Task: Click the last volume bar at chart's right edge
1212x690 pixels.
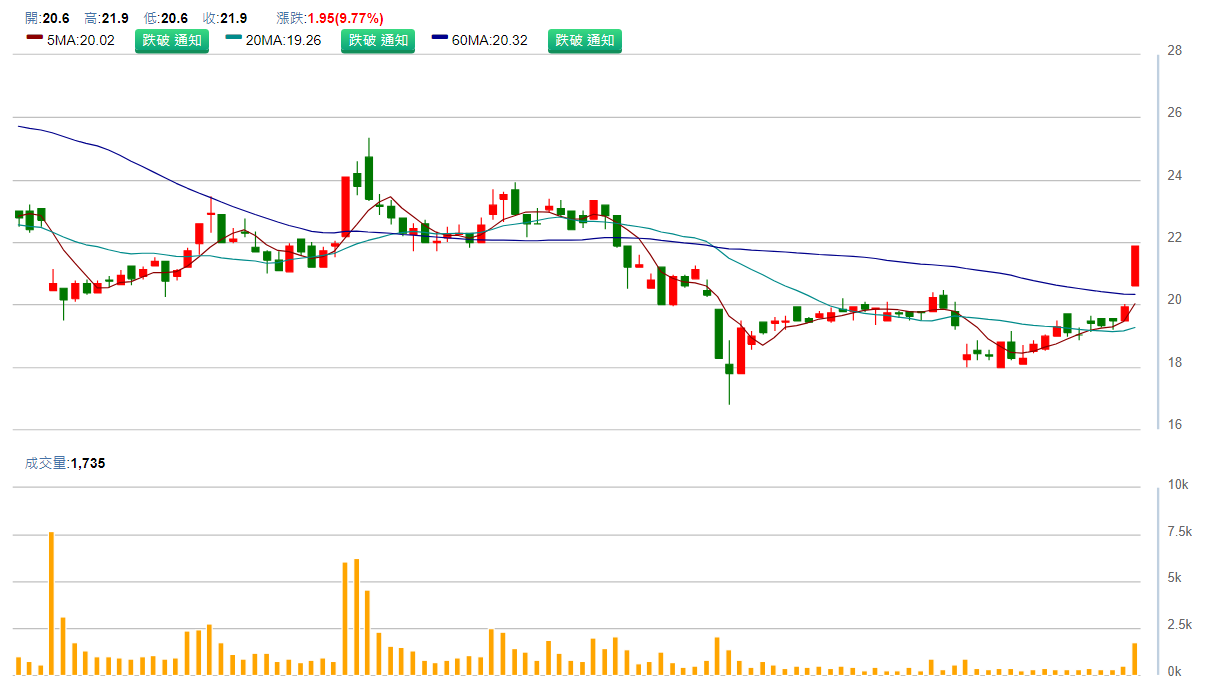Action: 1135,658
